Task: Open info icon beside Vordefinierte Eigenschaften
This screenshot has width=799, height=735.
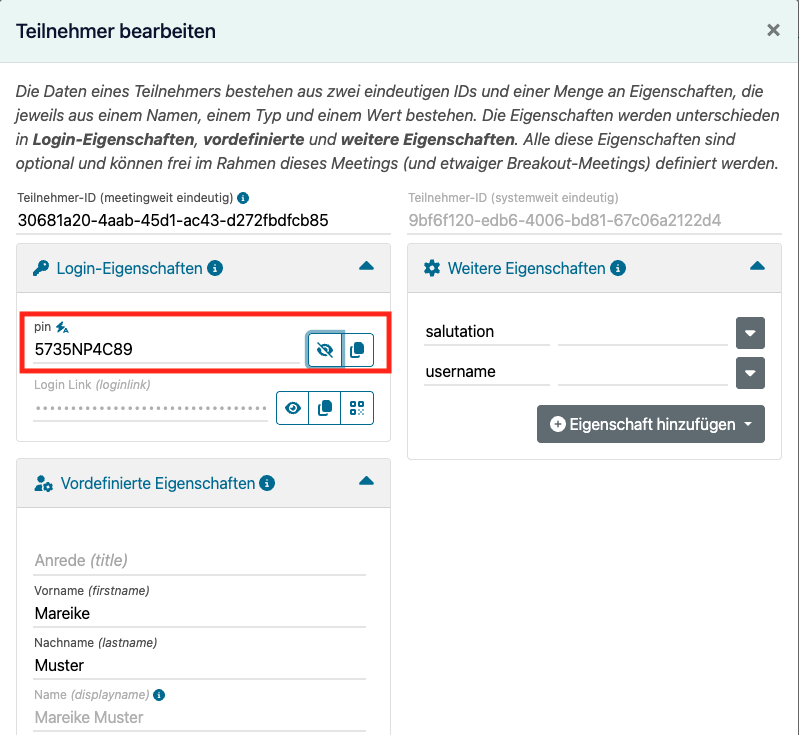Action: click(x=267, y=483)
